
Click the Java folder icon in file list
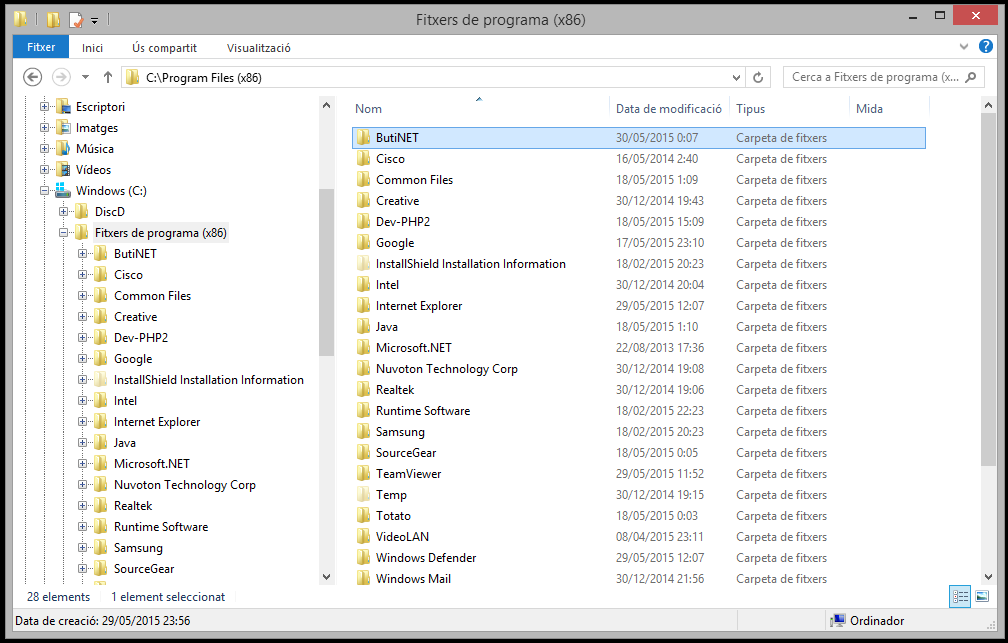[364, 327]
